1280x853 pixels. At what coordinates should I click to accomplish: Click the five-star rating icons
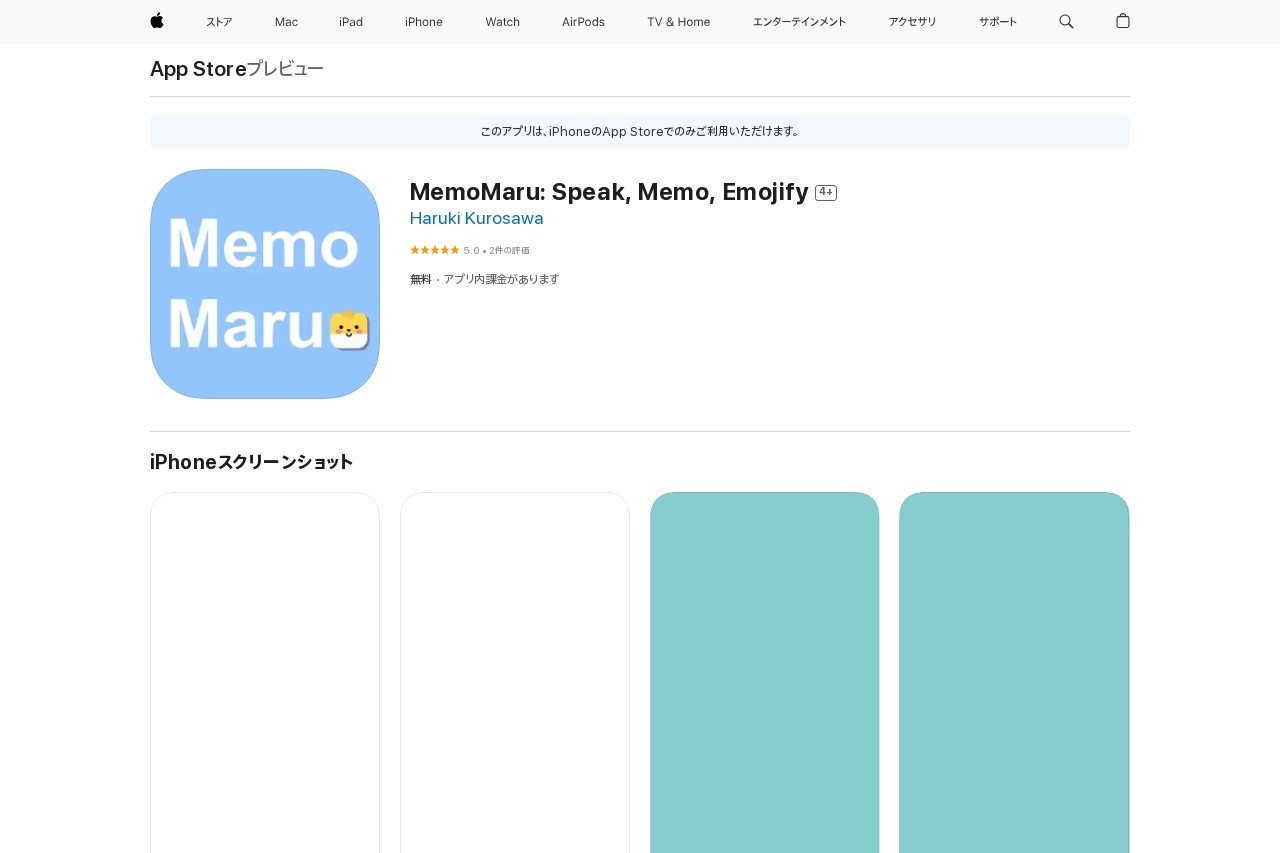[434, 250]
